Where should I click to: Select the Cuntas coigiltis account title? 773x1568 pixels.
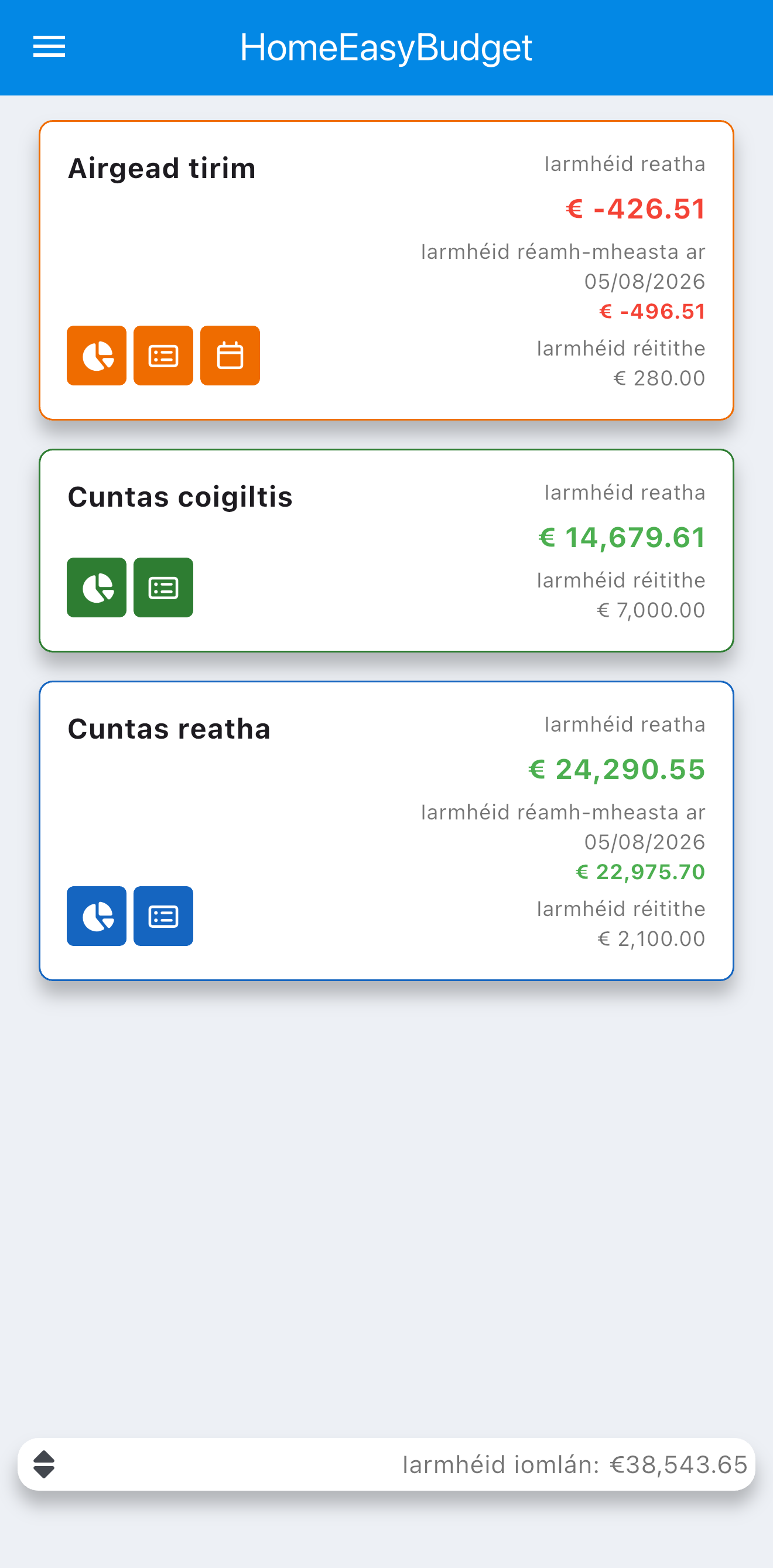[180, 497]
